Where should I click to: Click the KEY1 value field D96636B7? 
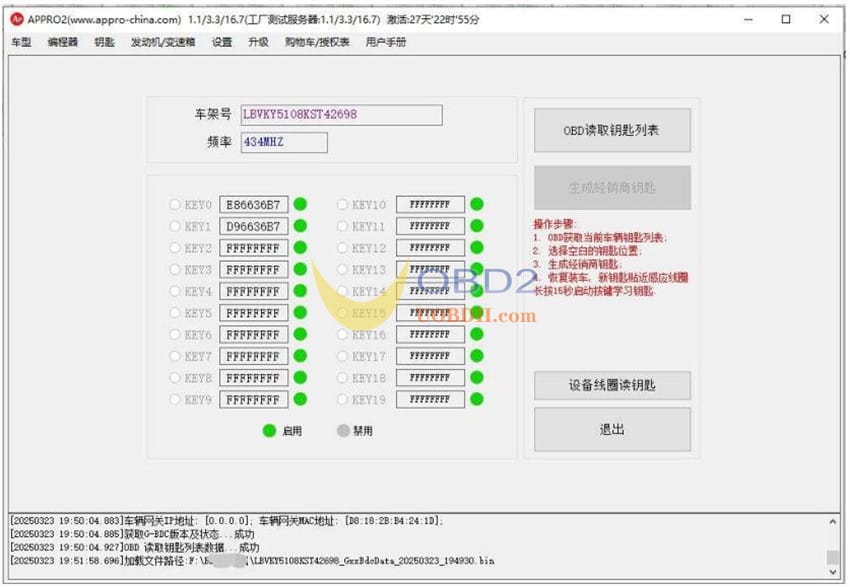pos(254,227)
